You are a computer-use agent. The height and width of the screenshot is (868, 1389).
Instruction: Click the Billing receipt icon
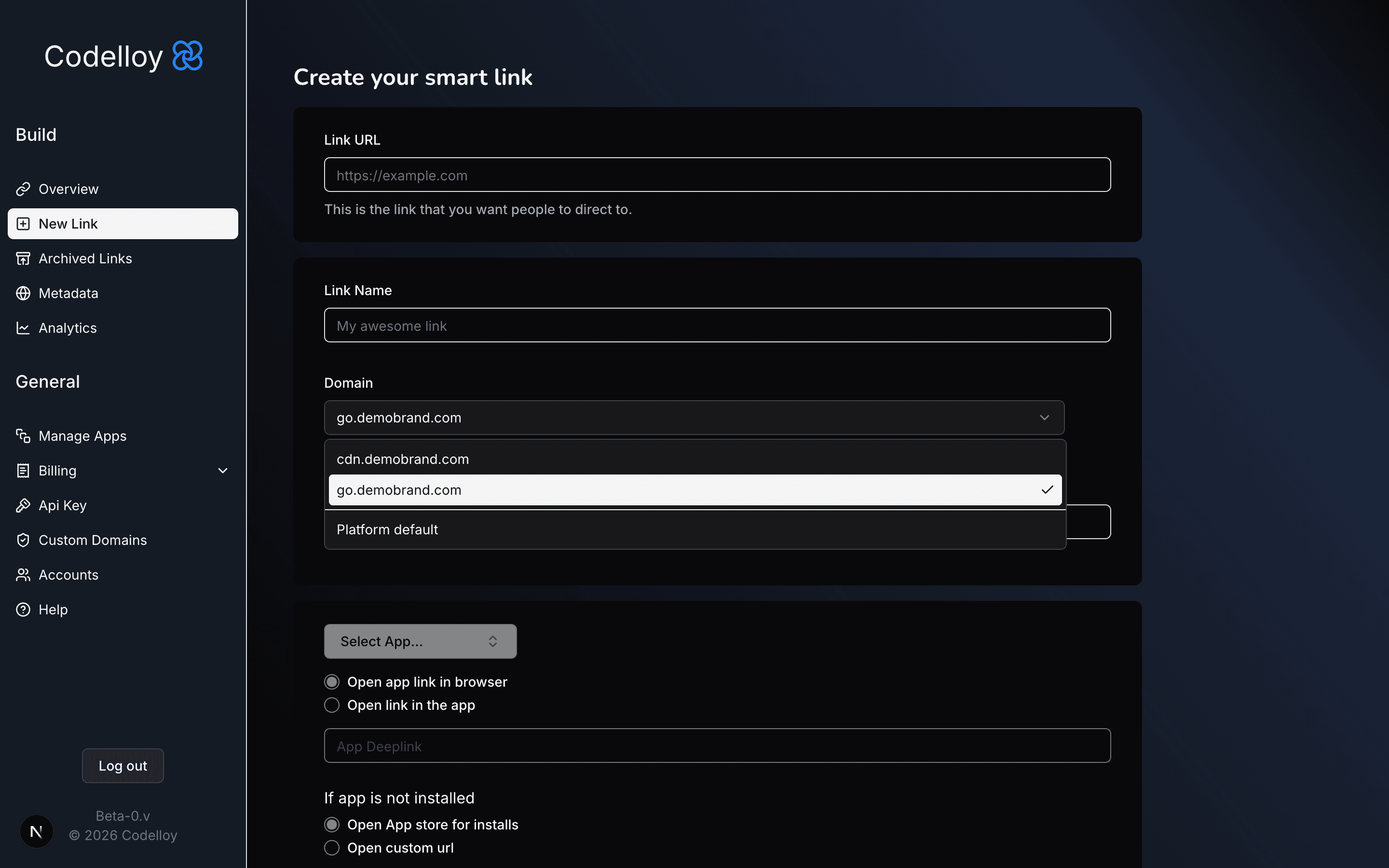[x=23, y=471]
